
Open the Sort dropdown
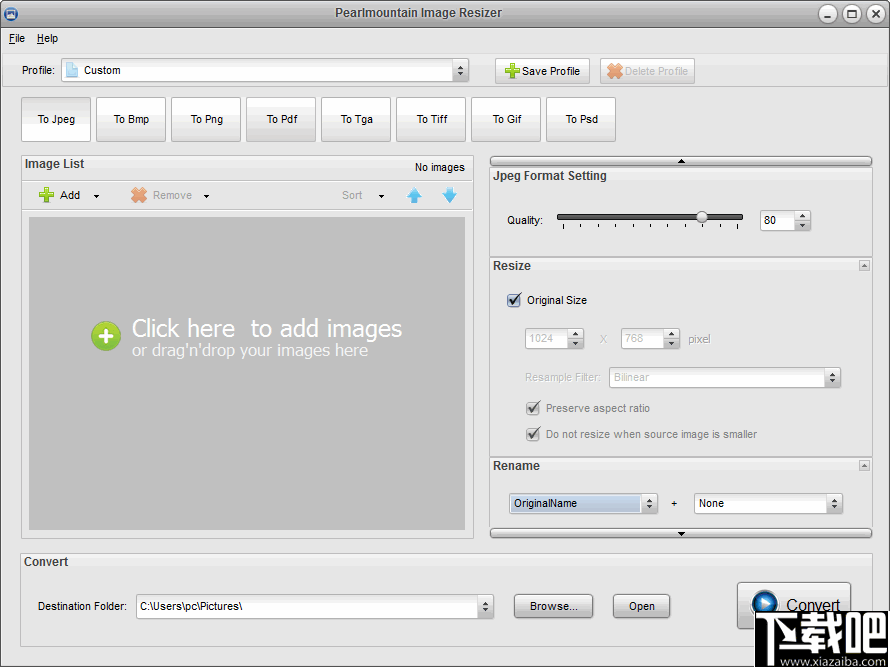coord(381,195)
